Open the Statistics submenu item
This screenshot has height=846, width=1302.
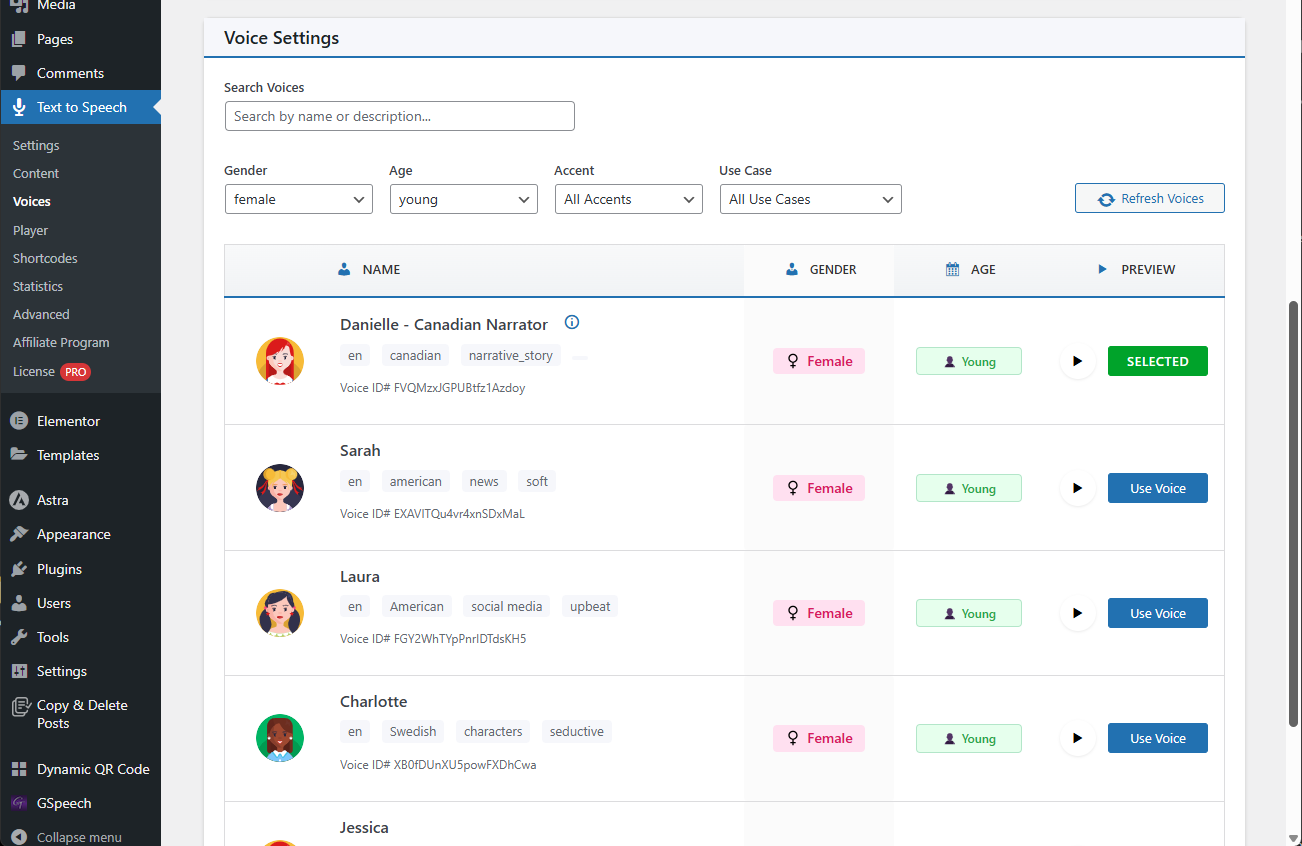(38, 286)
